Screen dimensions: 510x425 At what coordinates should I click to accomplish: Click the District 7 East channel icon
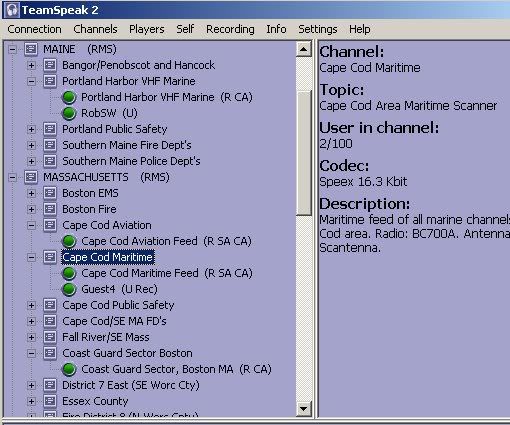click(x=50, y=385)
